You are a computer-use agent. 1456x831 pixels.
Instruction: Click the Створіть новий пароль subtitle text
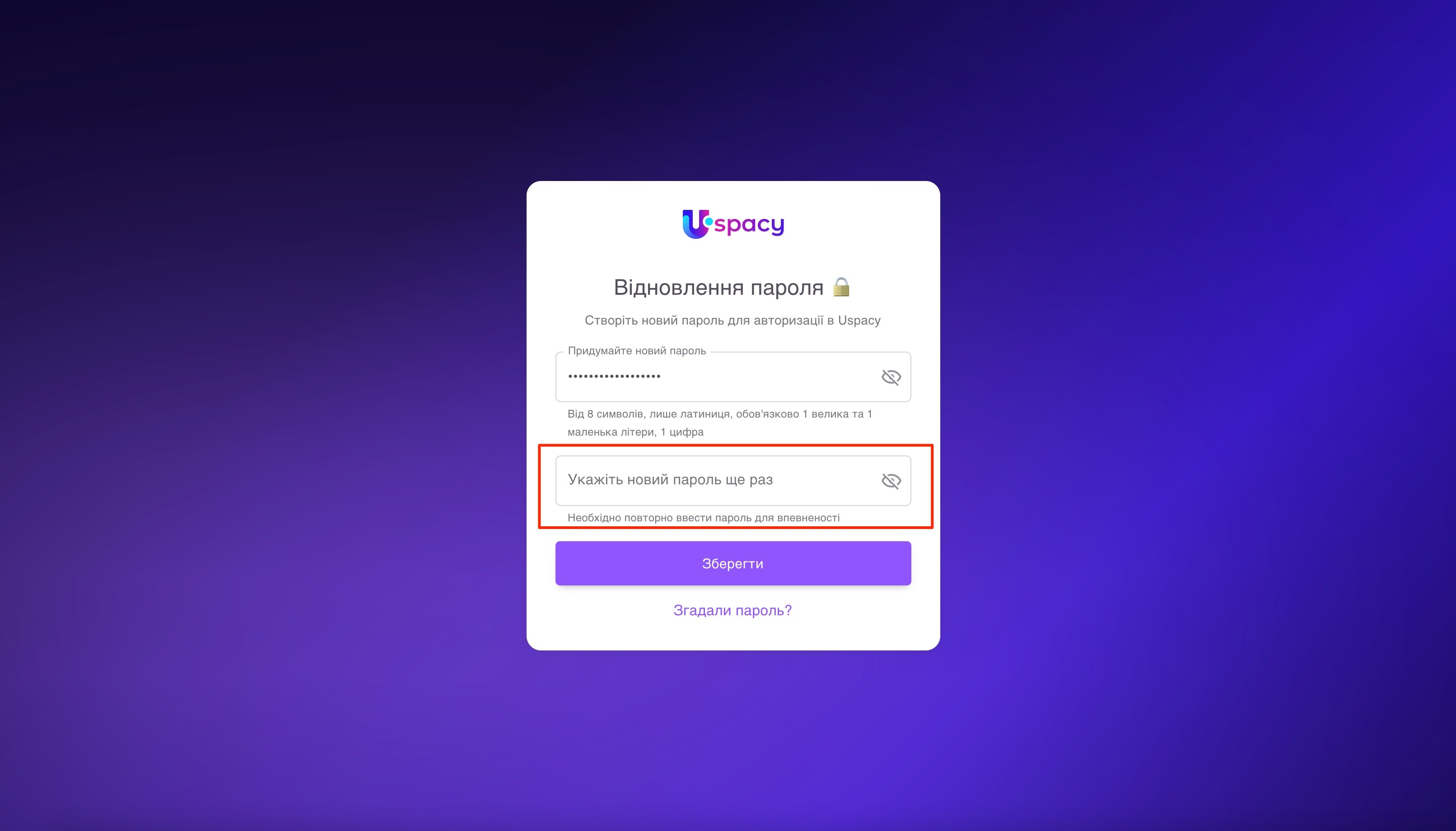pyautogui.click(x=733, y=320)
